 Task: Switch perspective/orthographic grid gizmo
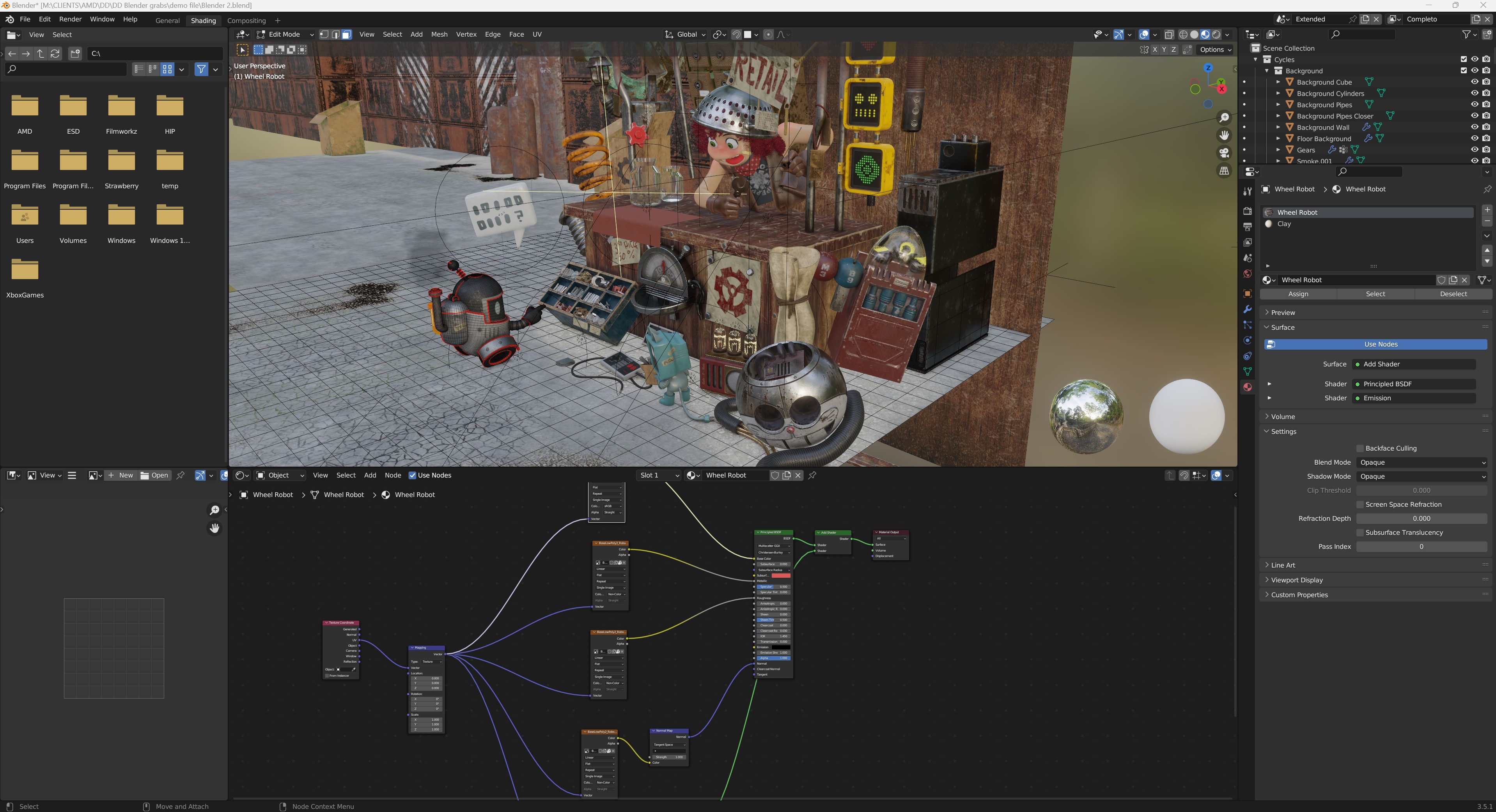[x=1224, y=171]
